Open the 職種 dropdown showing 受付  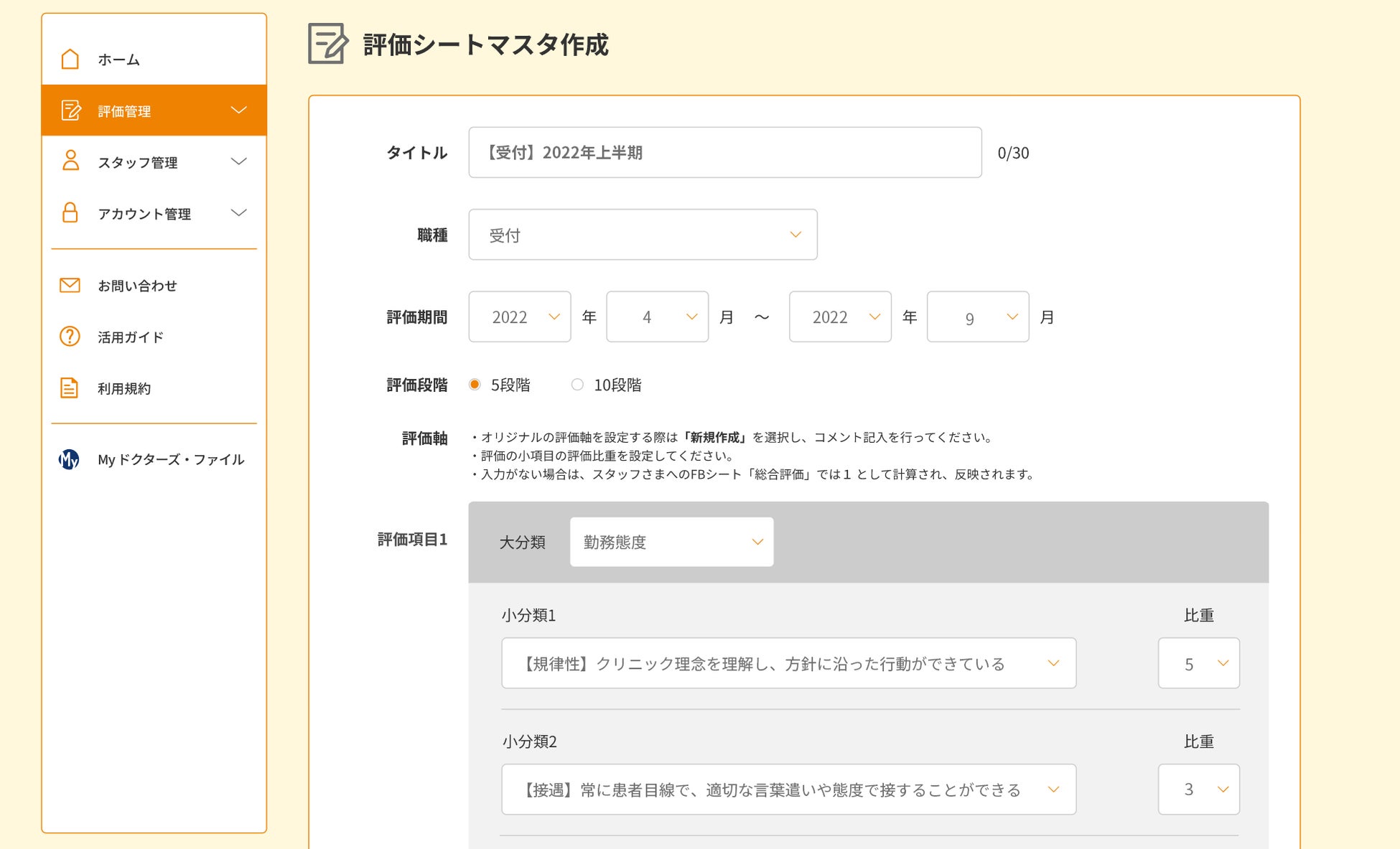[x=643, y=235]
